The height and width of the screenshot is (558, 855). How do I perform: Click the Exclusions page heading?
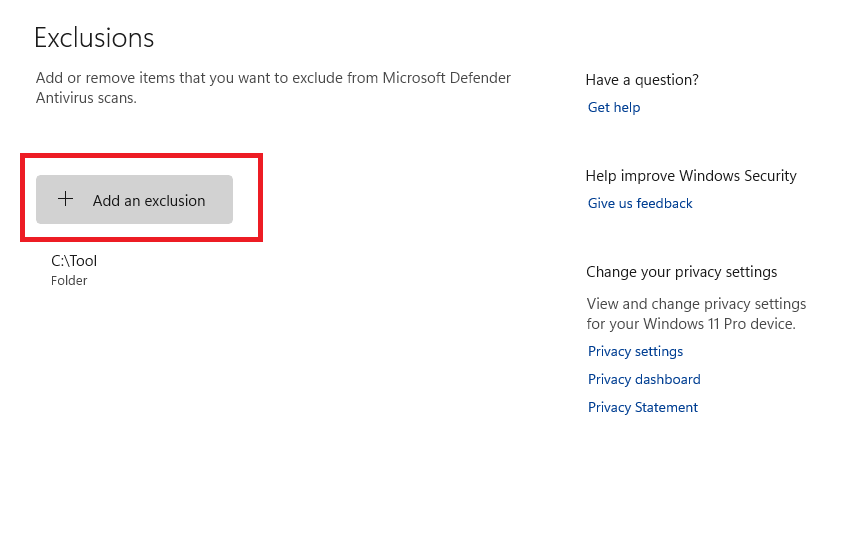pyautogui.click(x=94, y=38)
